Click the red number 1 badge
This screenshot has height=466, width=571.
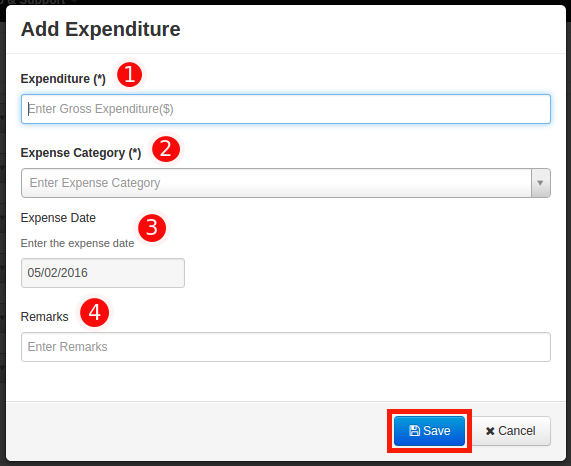pos(130,75)
